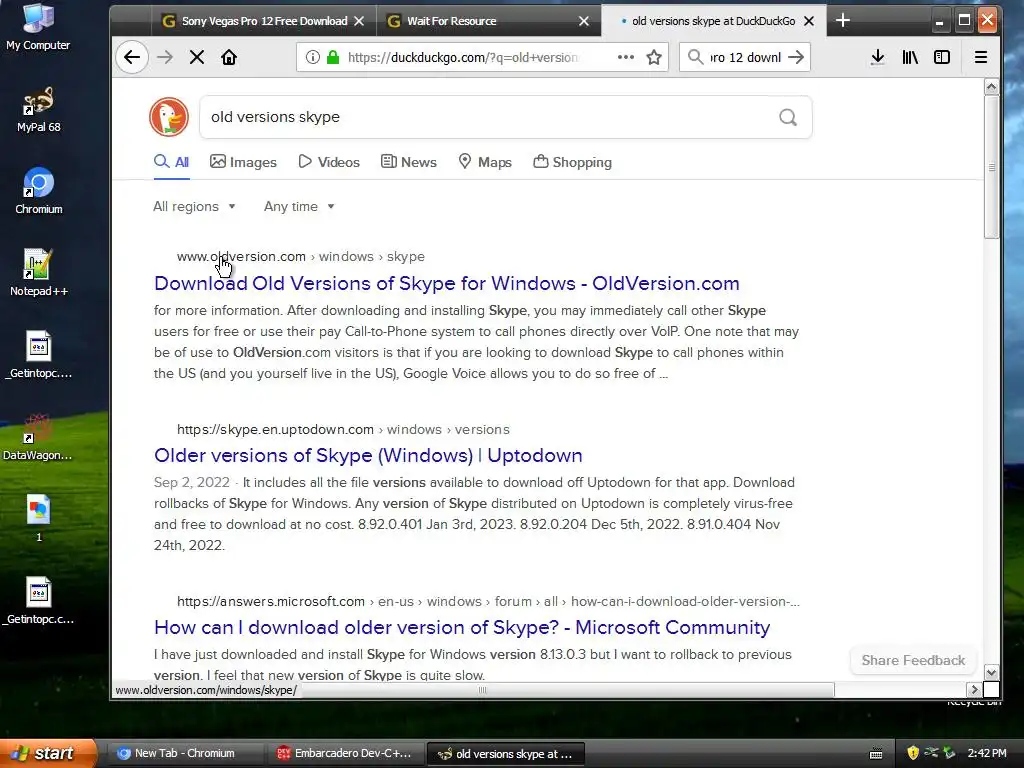Switch to Videos results
The height and width of the screenshot is (768, 1024).
(328, 162)
